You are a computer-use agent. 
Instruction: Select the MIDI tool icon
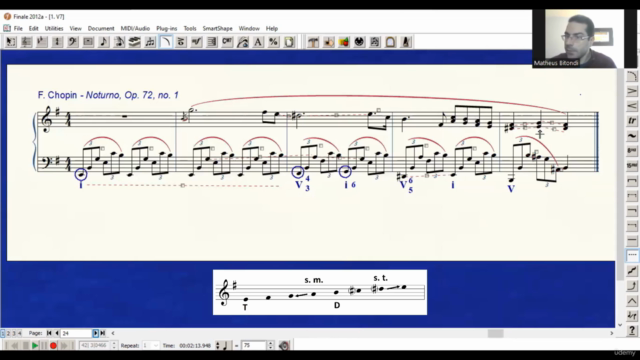click(360, 42)
